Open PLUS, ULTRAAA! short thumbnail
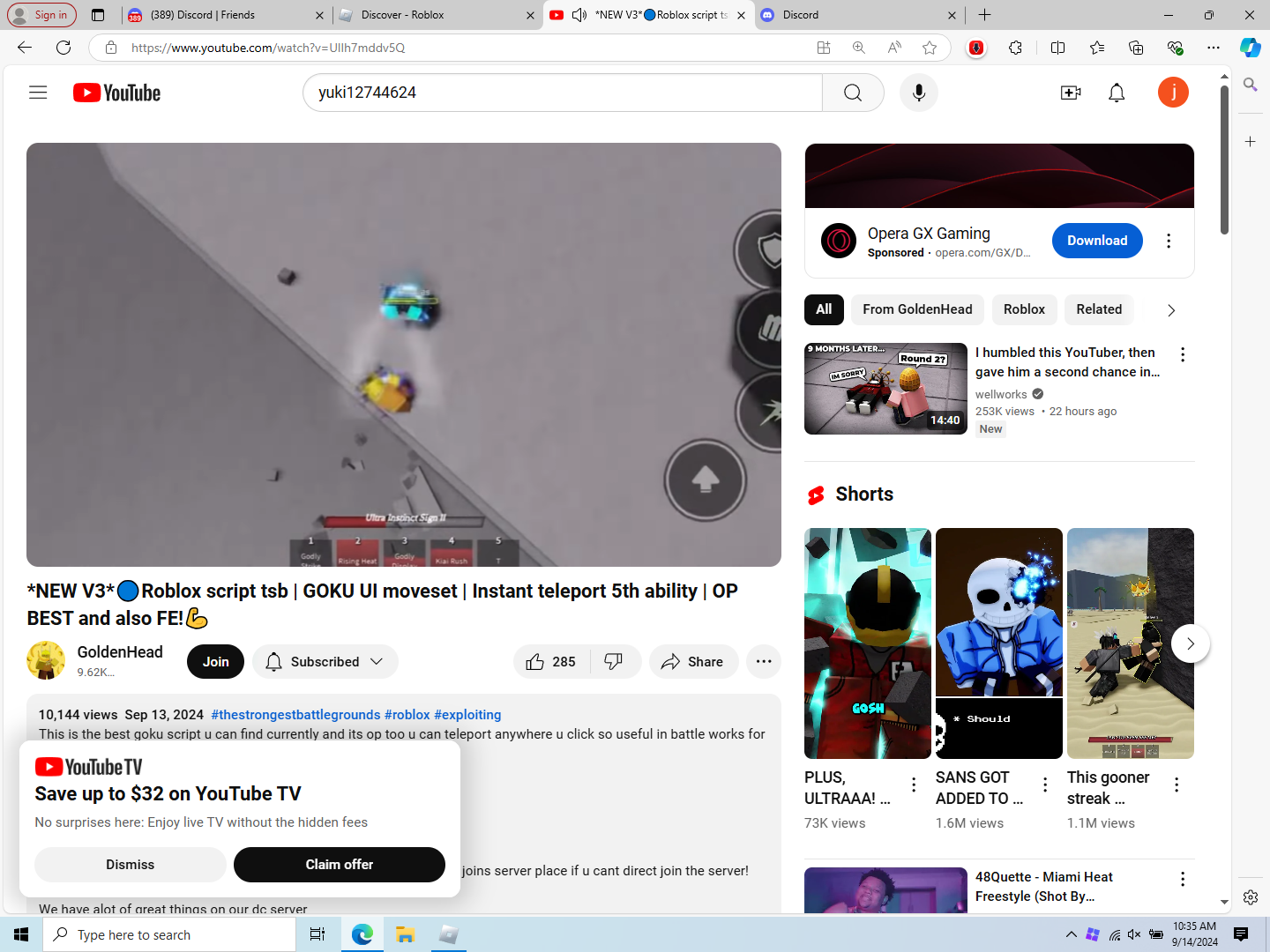The image size is (1270, 952). tap(868, 643)
